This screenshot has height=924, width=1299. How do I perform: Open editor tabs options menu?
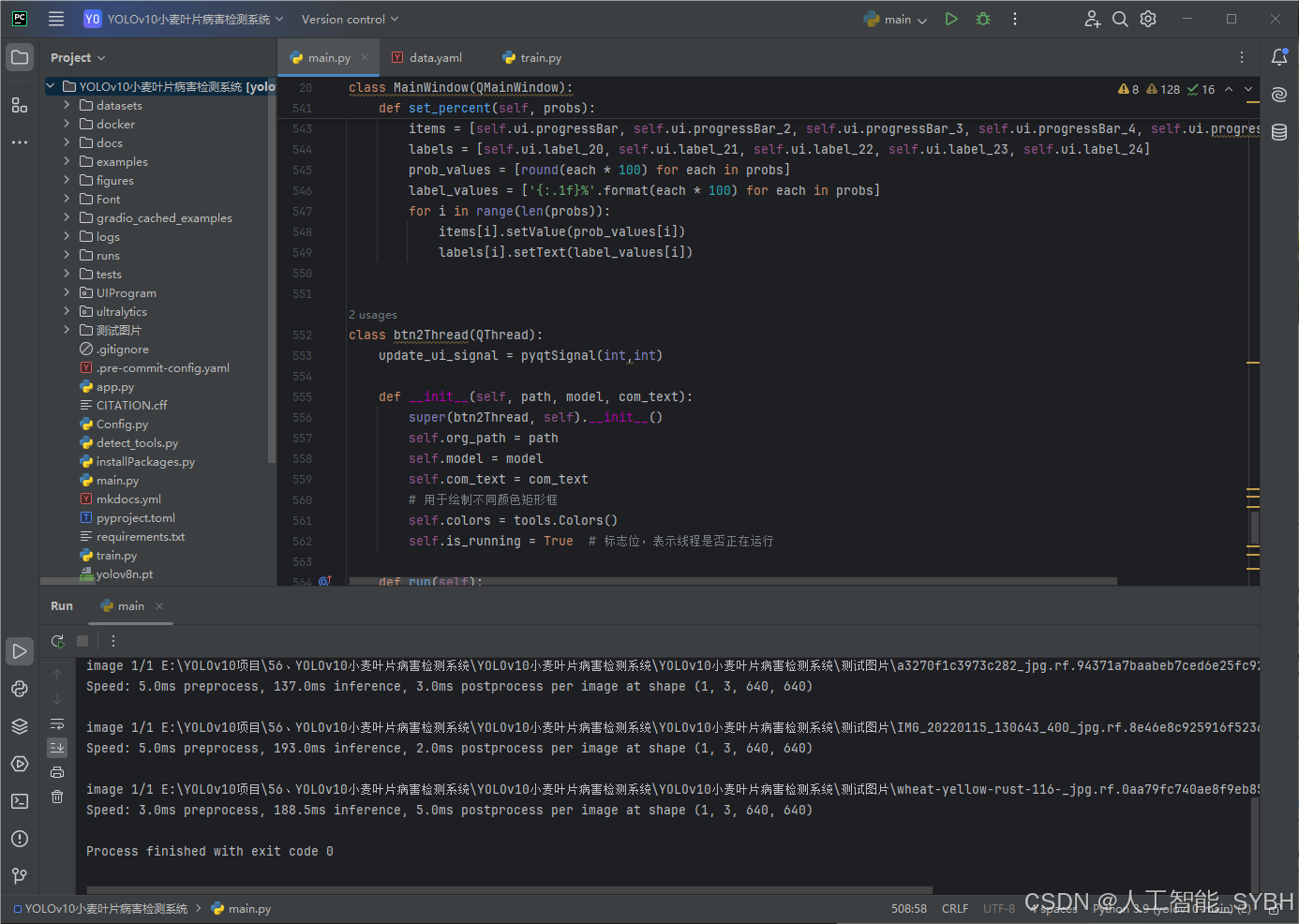click(x=1242, y=57)
